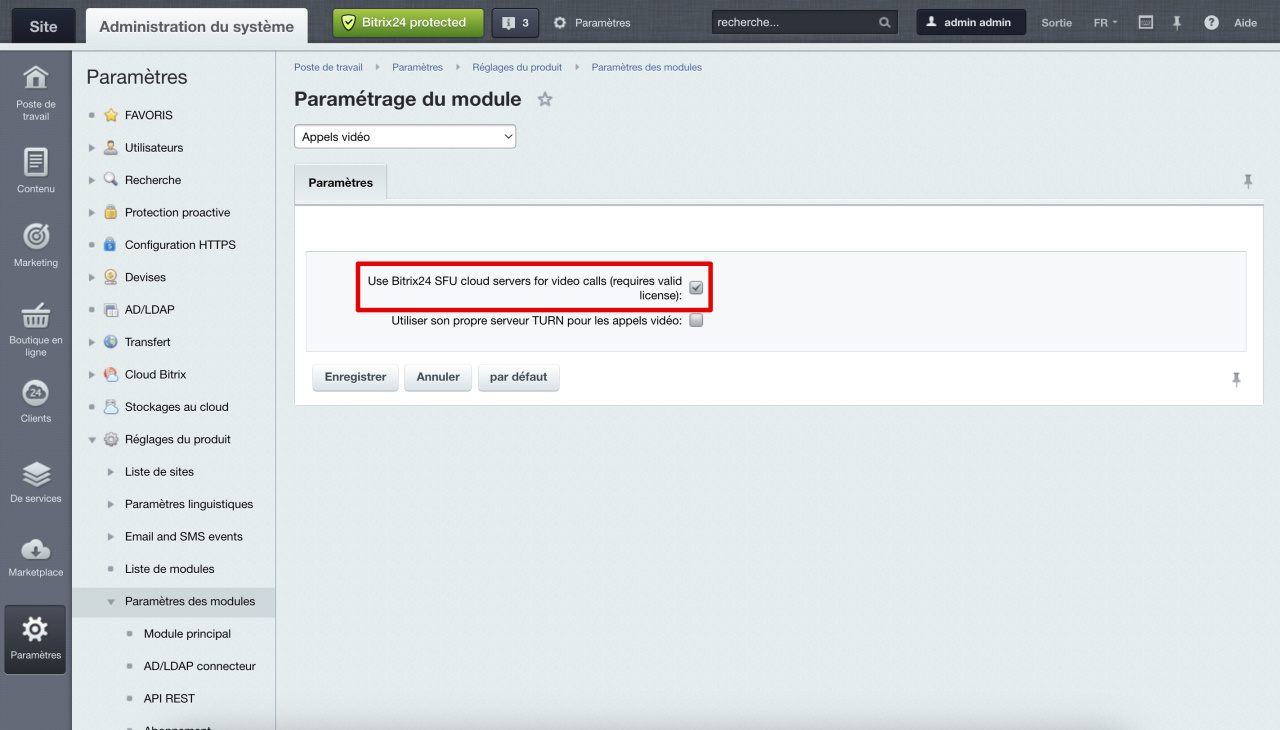This screenshot has height=730, width=1280.
Task: Click the Enregistrer button
Action: tap(356, 377)
